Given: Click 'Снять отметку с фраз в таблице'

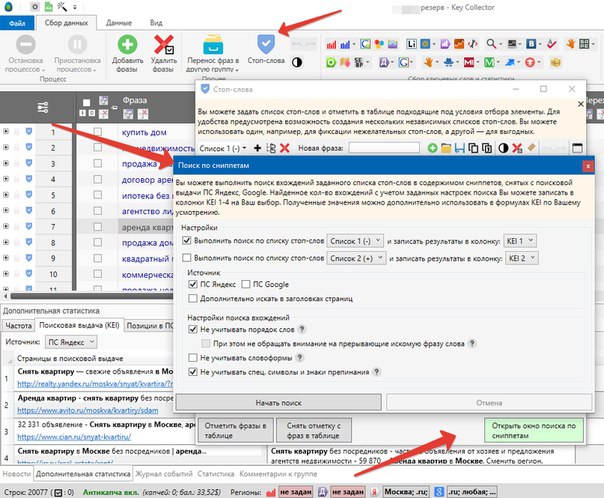Looking at the screenshot, I should (314, 430).
